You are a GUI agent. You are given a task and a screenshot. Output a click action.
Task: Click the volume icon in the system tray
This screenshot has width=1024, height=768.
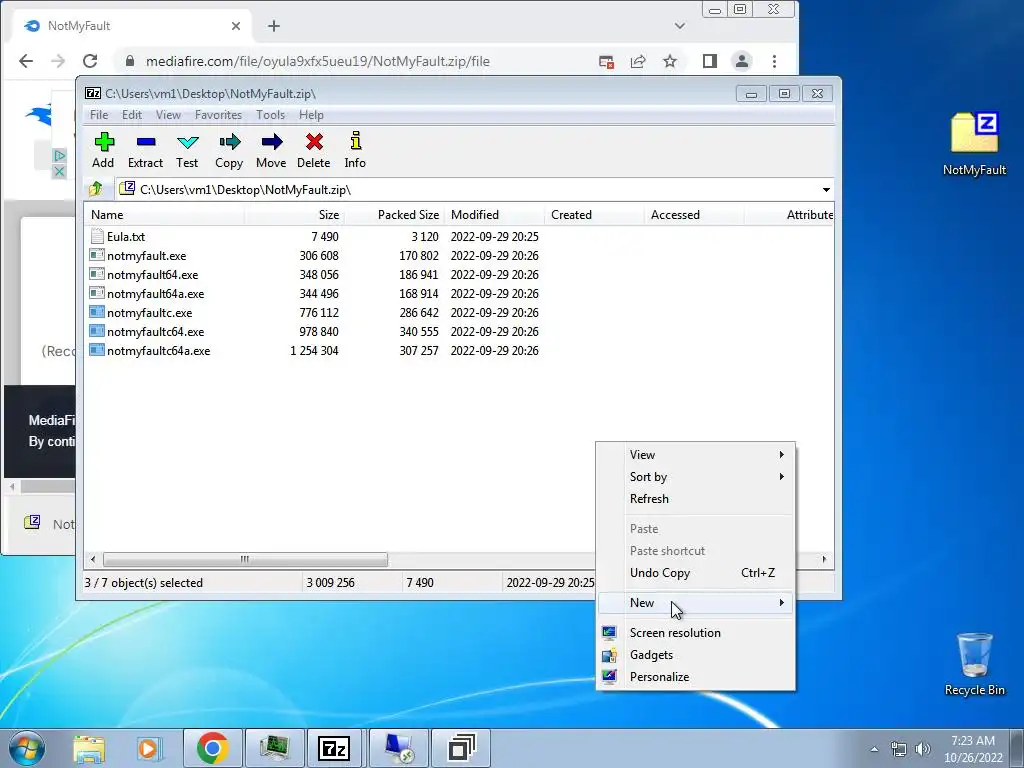tap(923, 749)
